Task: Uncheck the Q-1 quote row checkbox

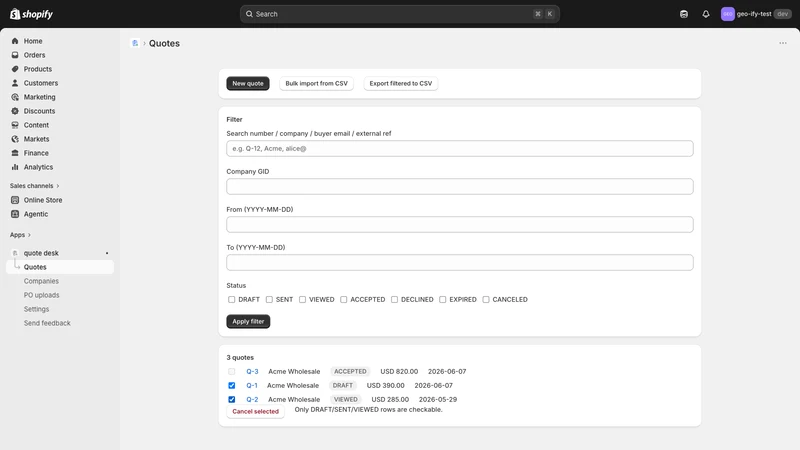Action: coord(232,385)
